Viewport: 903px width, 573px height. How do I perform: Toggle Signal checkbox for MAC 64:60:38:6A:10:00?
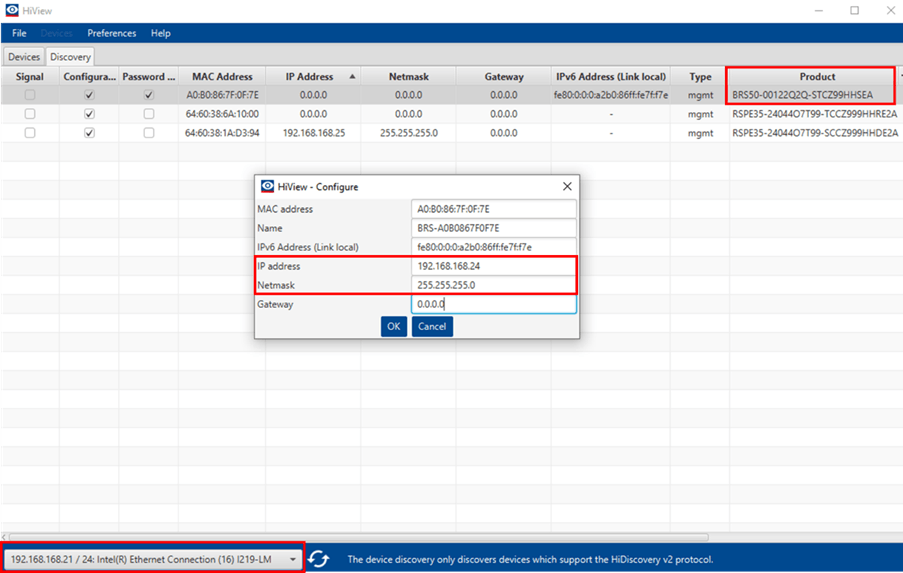(x=30, y=114)
